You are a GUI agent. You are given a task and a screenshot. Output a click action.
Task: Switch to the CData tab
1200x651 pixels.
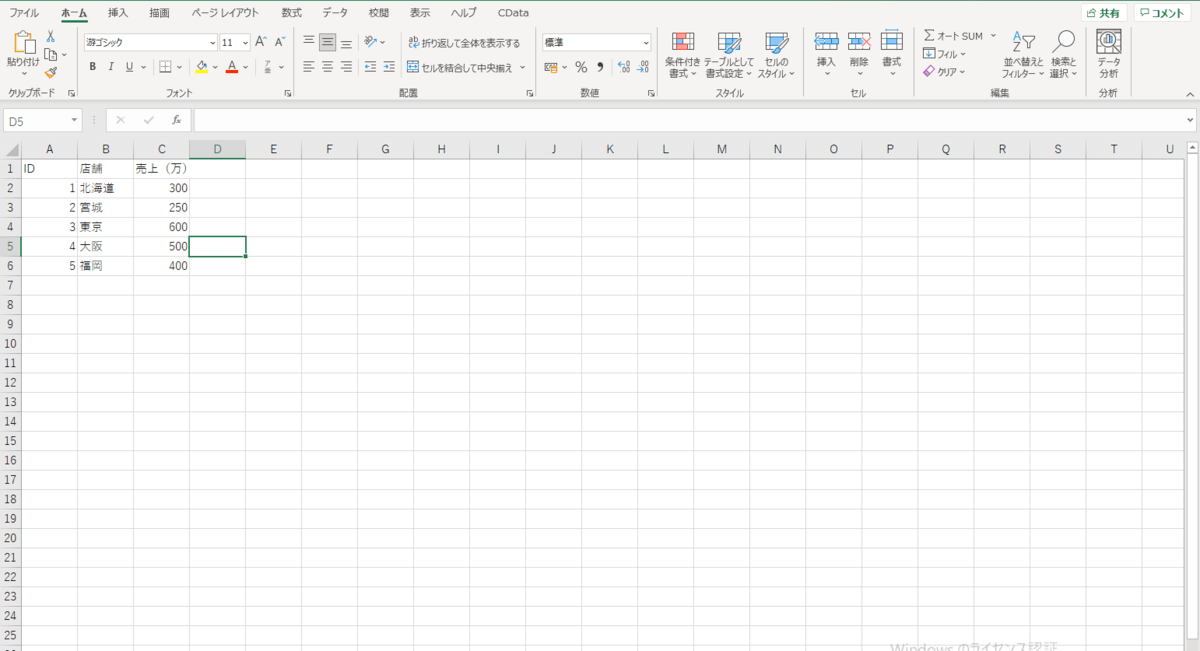(x=513, y=13)
